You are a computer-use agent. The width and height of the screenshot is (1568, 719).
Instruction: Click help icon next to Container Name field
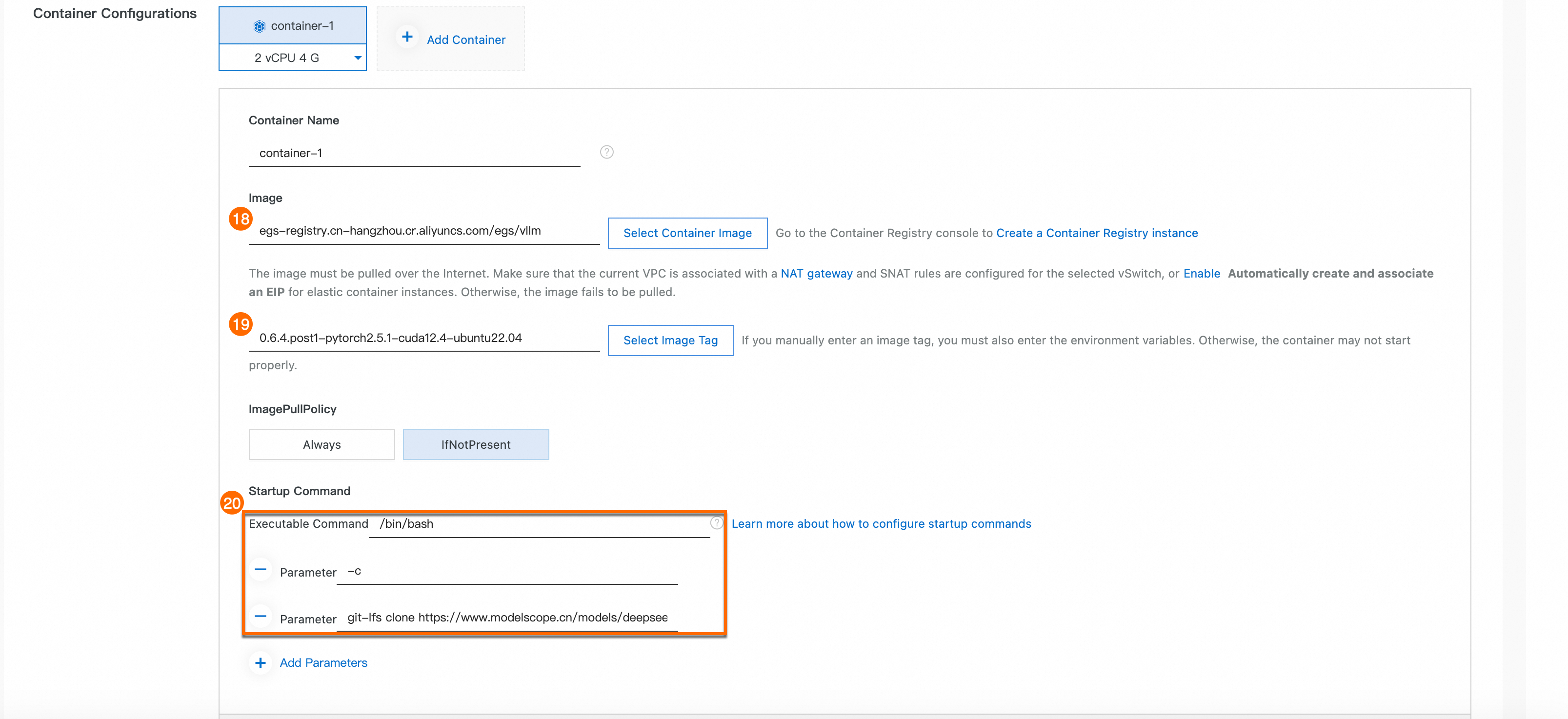coord(606,152)
